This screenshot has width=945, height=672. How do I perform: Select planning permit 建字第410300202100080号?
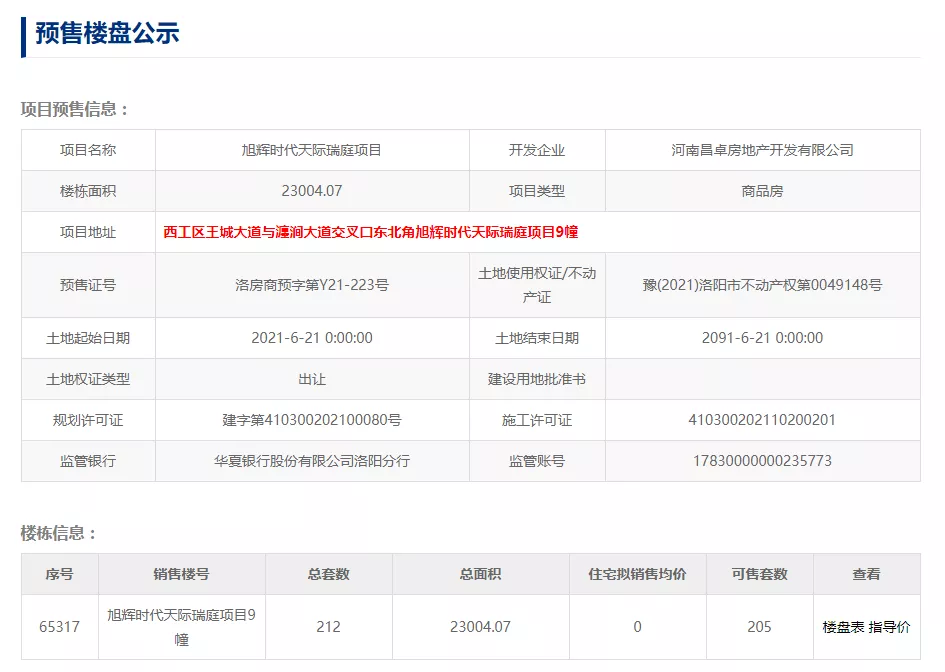(x=312, y=420)
